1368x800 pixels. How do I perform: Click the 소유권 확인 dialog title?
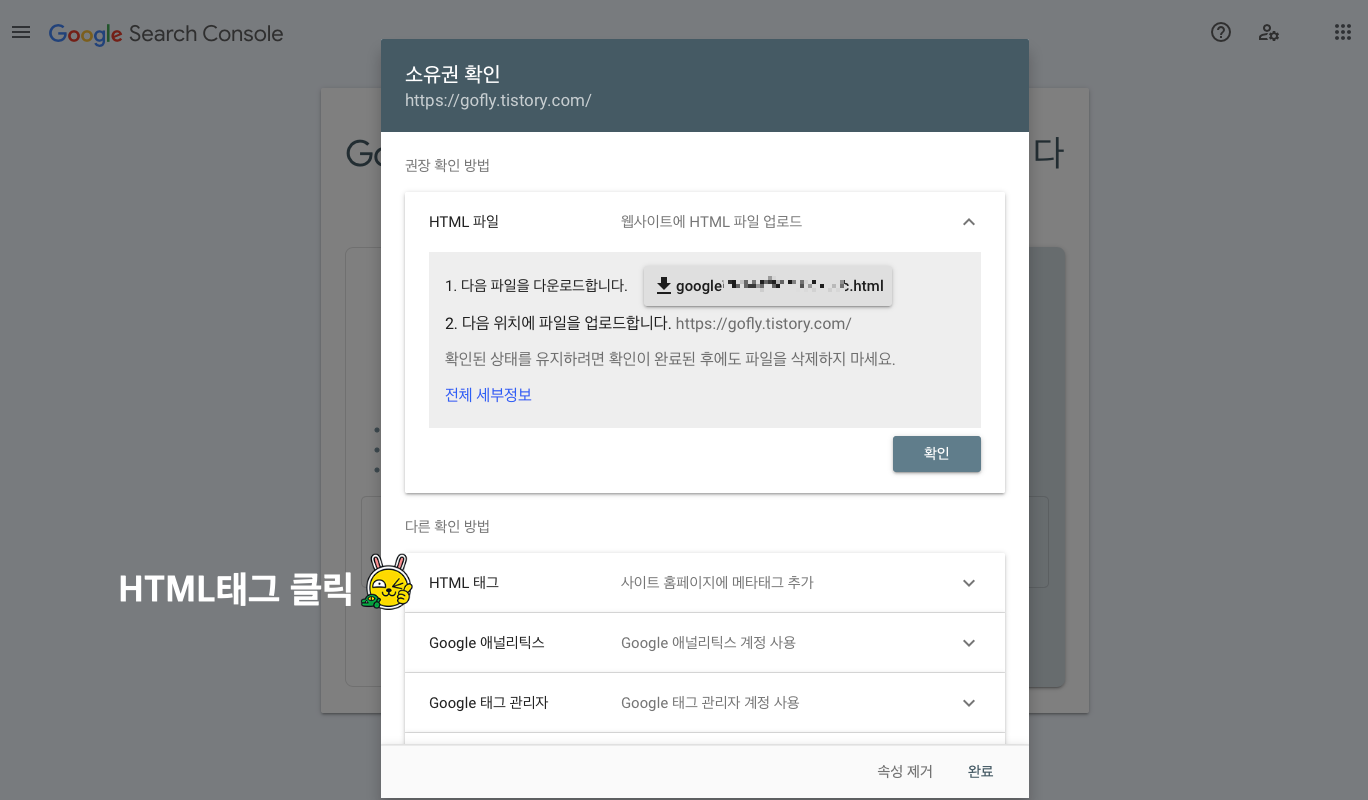(452, 74)
